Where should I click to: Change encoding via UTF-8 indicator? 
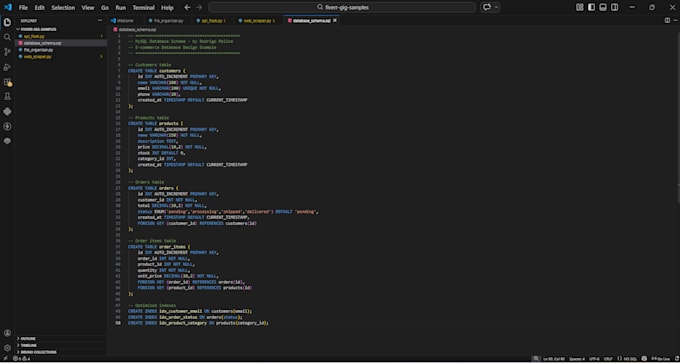point(595,359)
